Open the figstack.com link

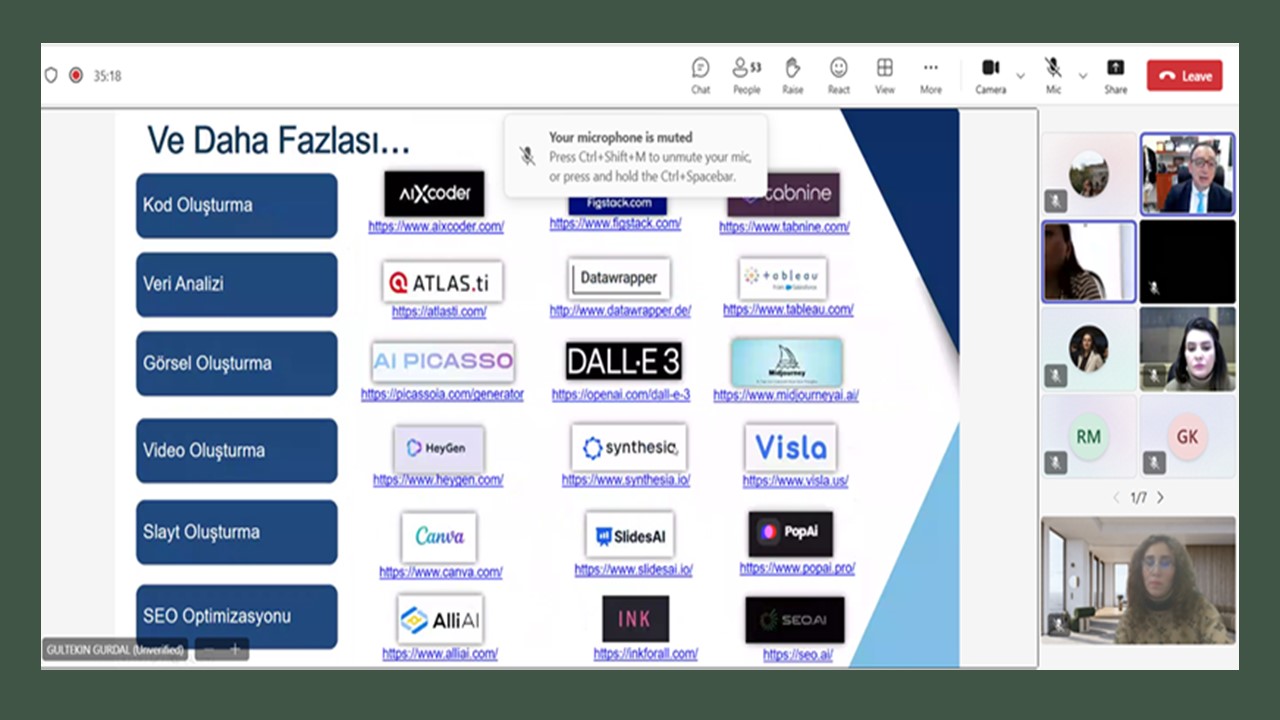coord(615,223)
